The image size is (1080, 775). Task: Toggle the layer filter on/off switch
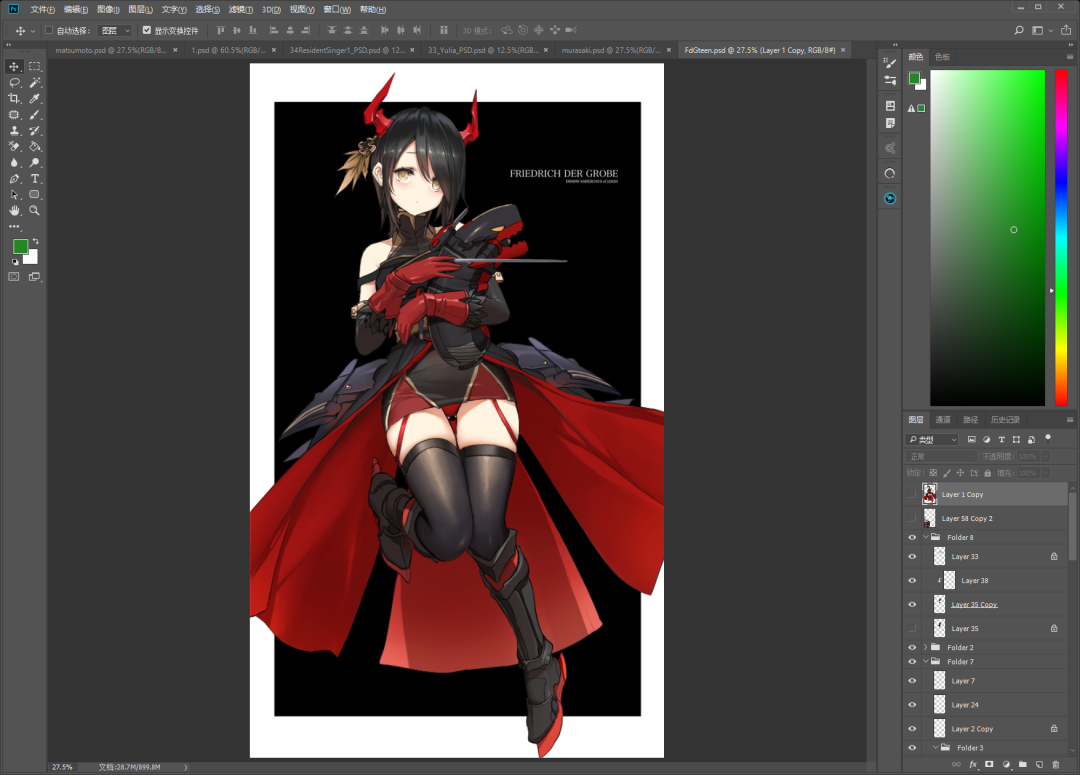(x=1048, y=438)
